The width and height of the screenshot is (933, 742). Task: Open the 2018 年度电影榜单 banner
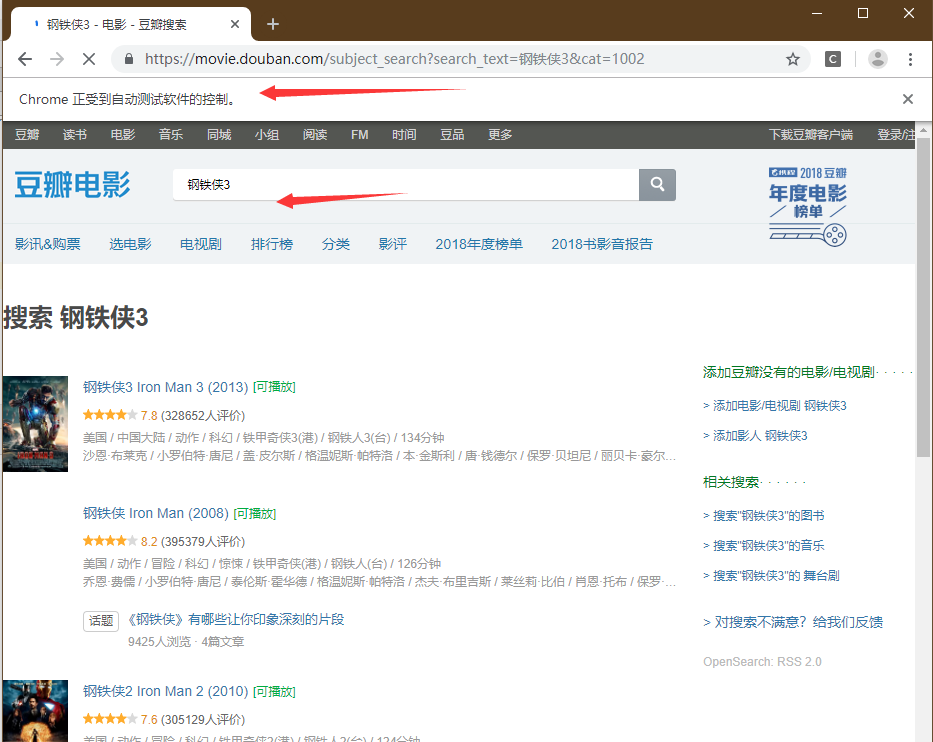pyautogui.click(x=807, y=206)
